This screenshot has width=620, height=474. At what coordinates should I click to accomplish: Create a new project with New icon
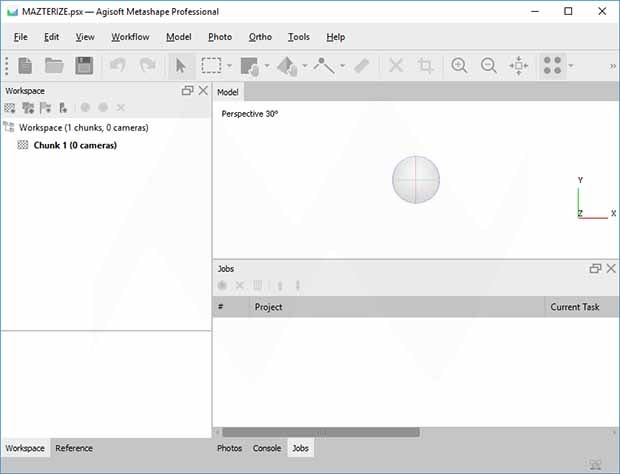[x=25, y=66]
